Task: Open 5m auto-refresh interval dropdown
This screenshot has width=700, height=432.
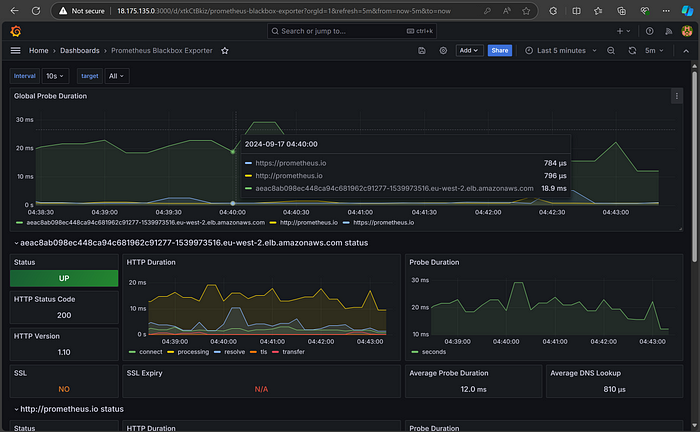Action: click(654, 50)
